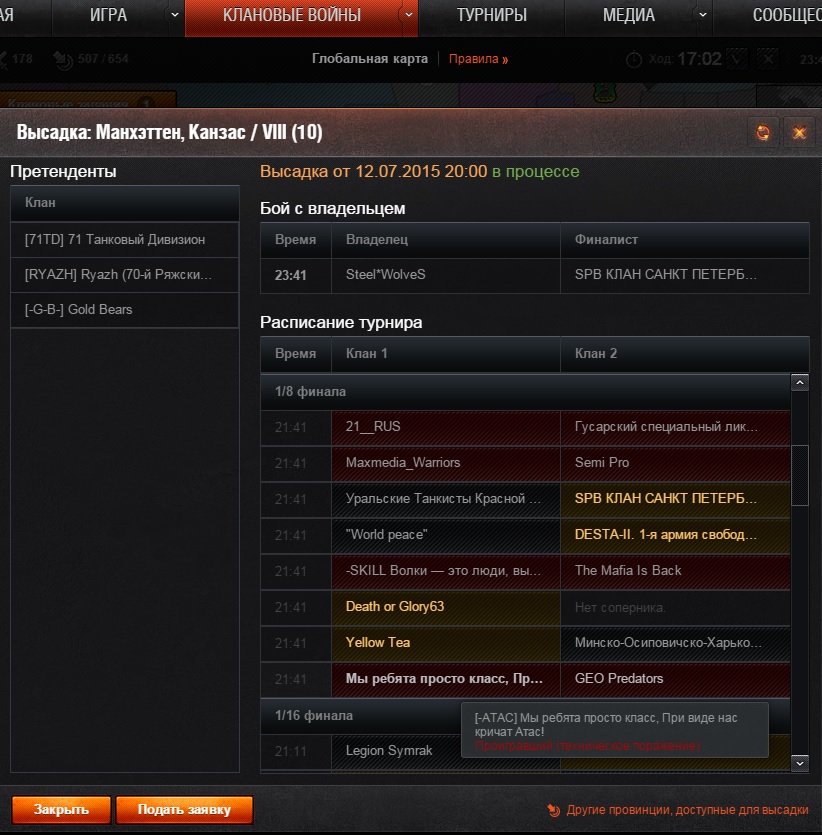
Task: Click the 23:41 owner battle time
Action: pos(291,276)
